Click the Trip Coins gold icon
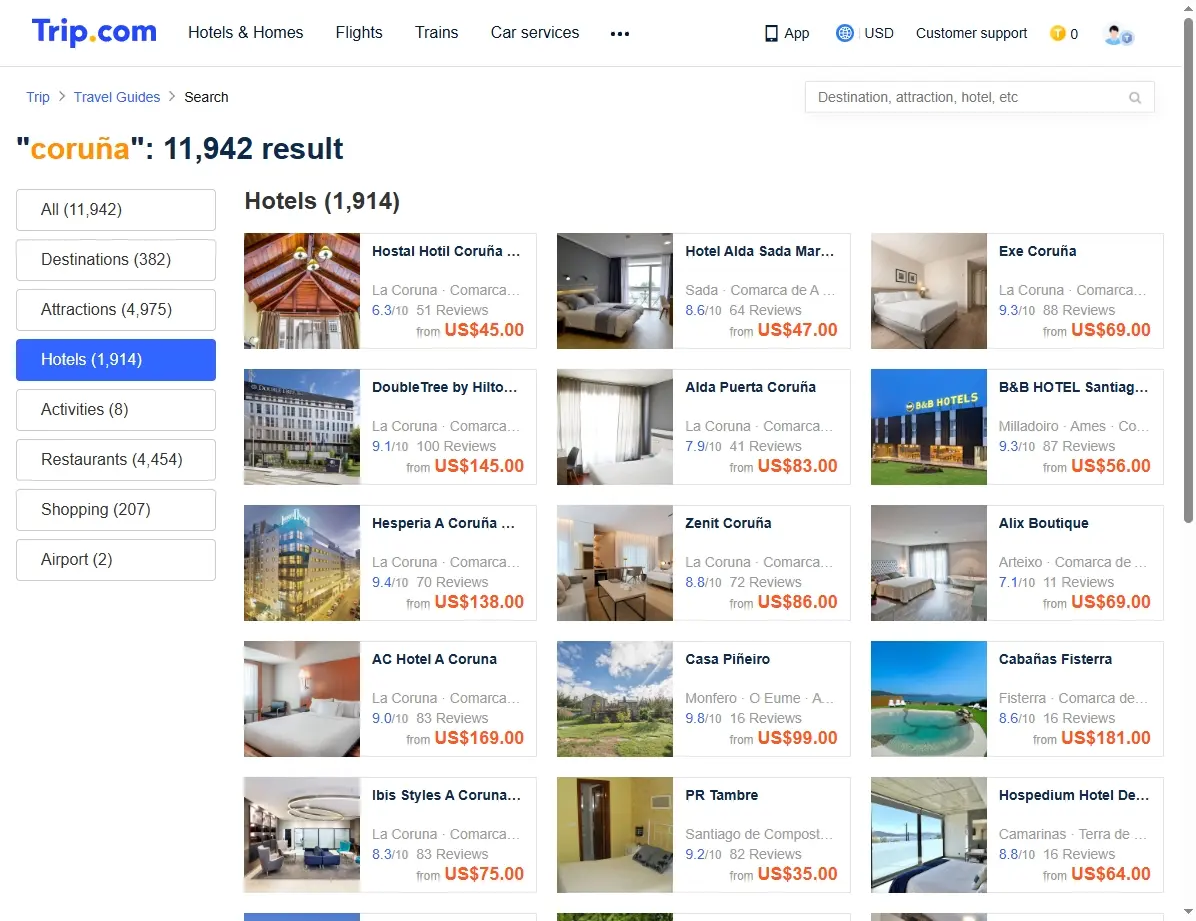This screenshot has height=921, width=1196. pyautogui.click(x=1057, y=33)
